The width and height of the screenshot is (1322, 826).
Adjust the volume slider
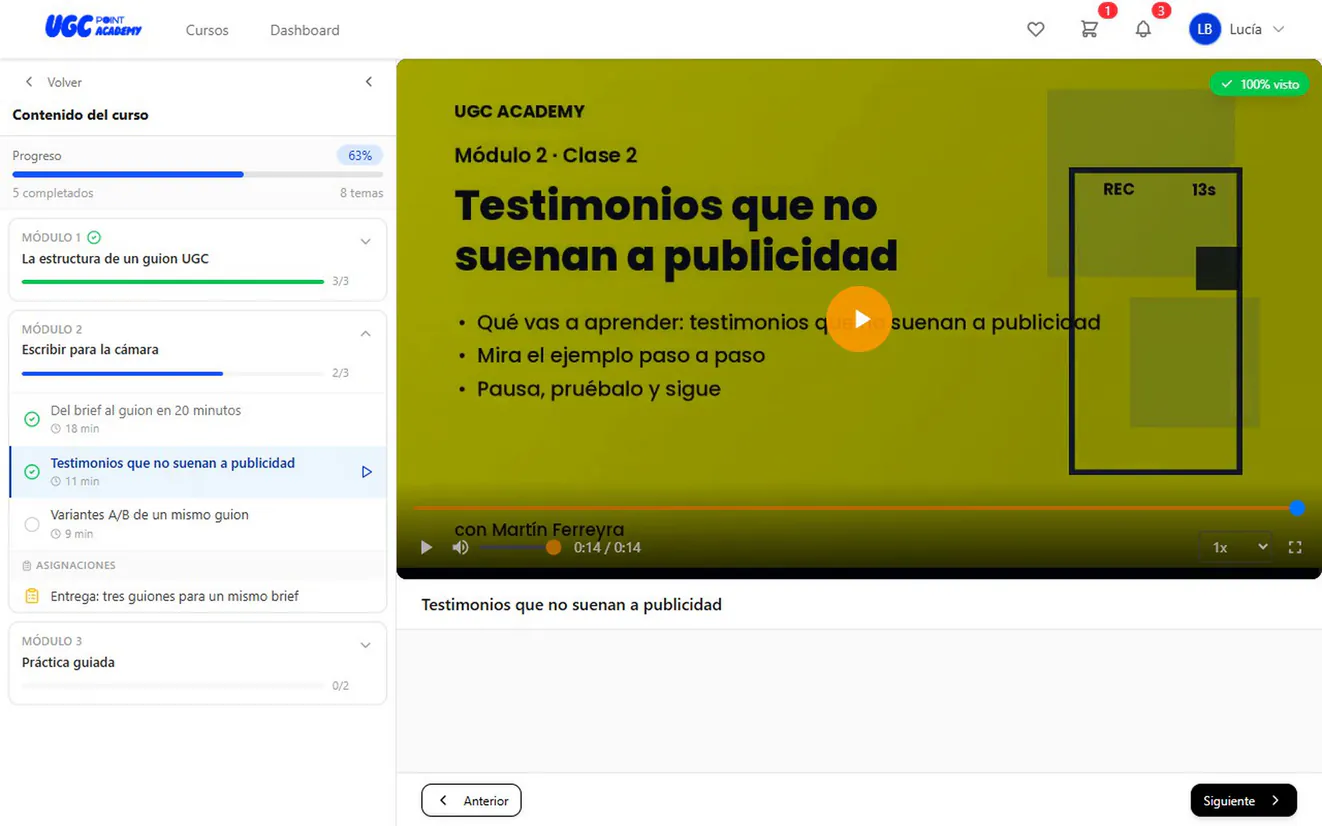click(x=516, y=548)
